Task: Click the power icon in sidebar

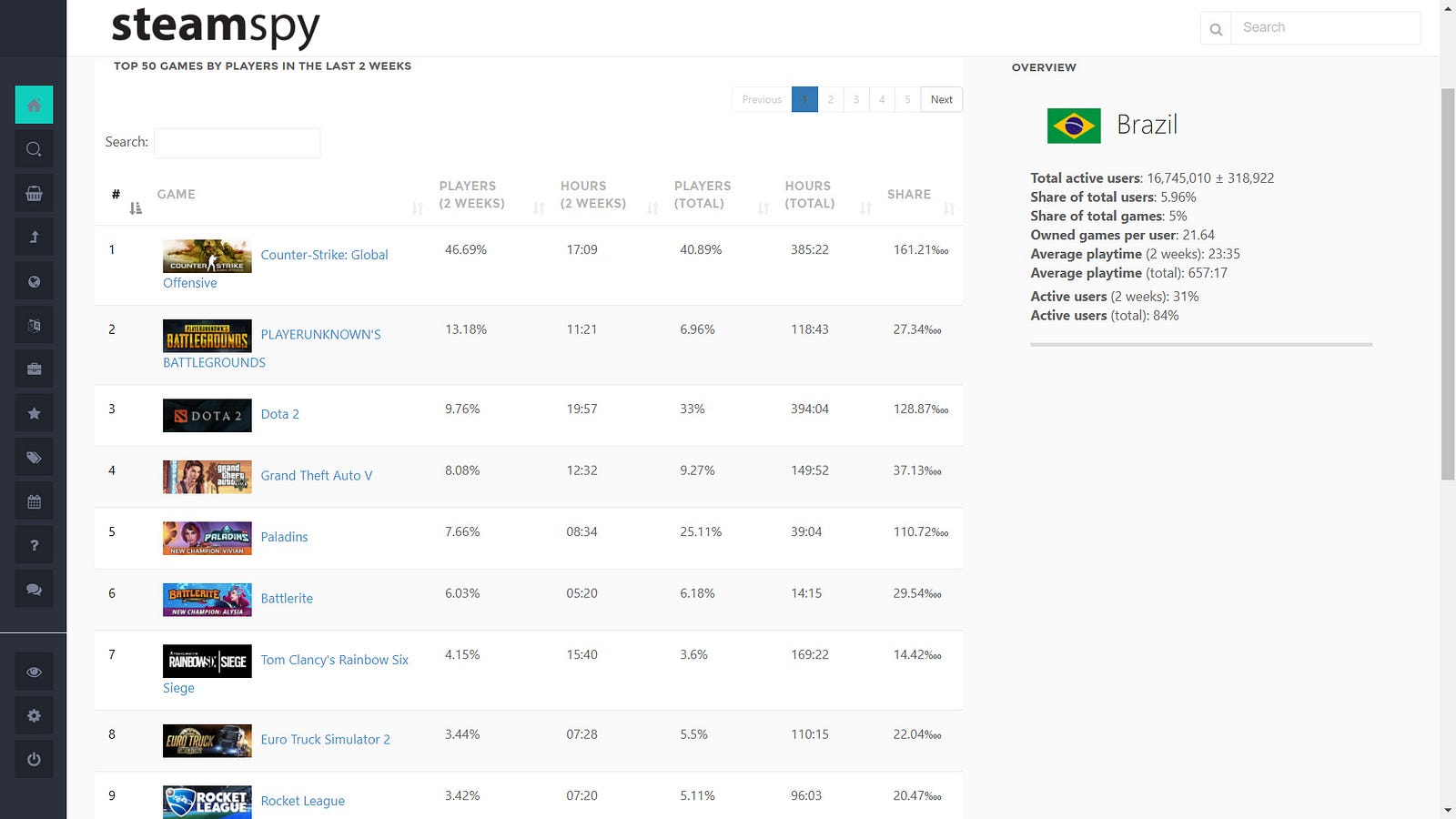Action: click(x=34, y=759)
